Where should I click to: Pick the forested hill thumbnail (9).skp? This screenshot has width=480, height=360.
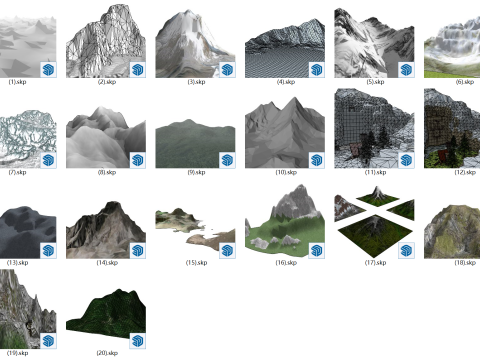pyautogui.click(x=195, y=143)
